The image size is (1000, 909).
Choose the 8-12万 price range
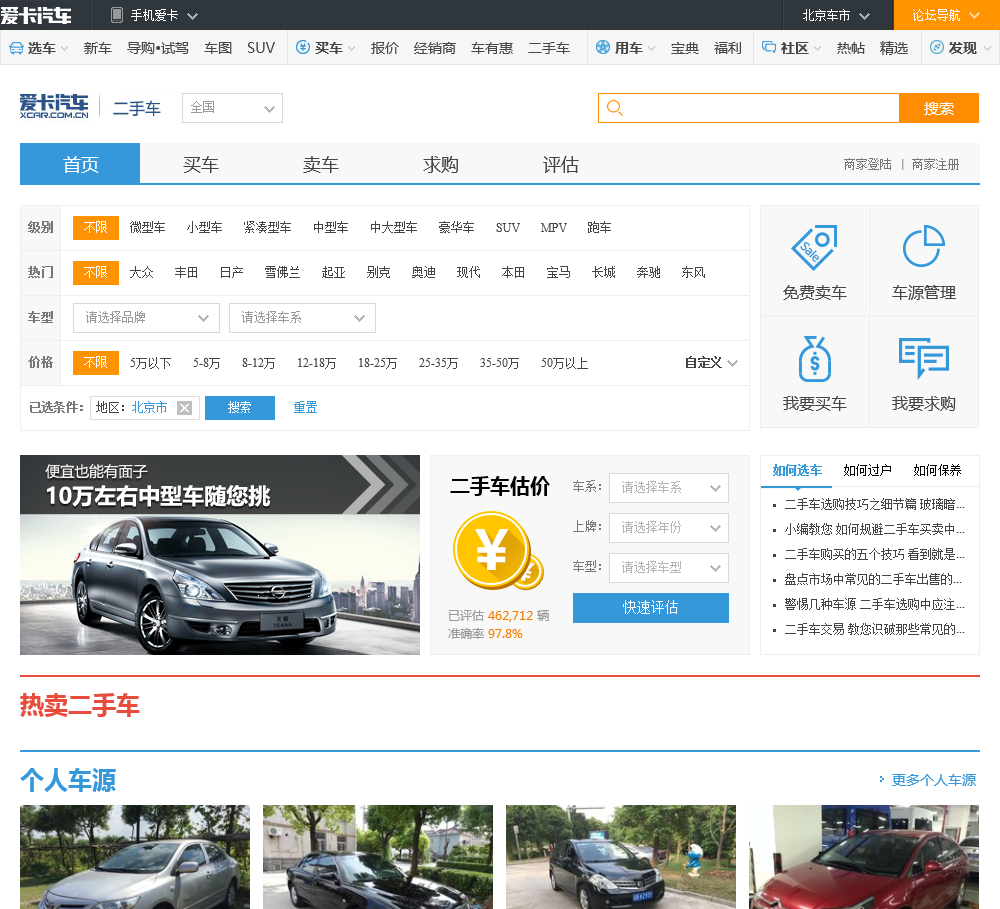258,363
